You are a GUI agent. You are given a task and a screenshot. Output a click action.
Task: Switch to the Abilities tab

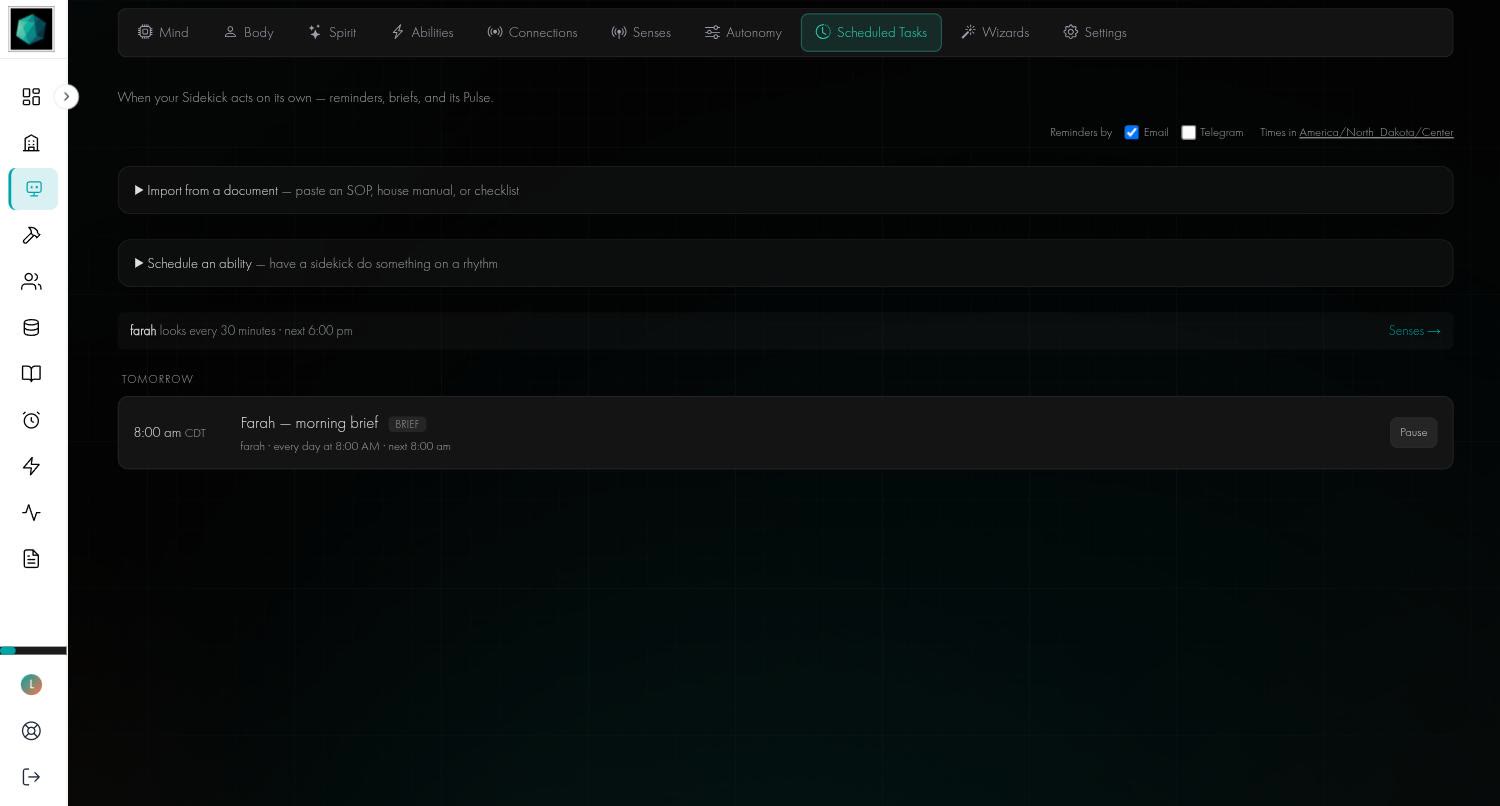tap(422, 32)
